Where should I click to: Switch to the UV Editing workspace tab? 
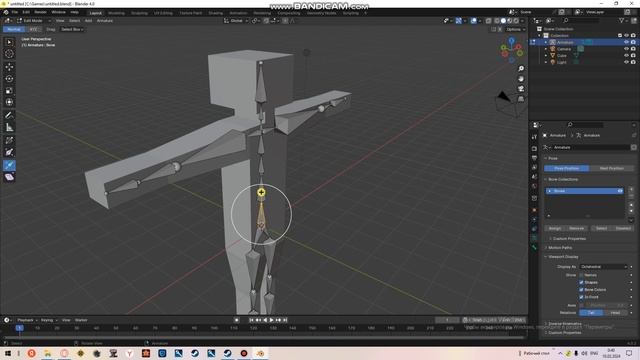[x=163, y=13]
